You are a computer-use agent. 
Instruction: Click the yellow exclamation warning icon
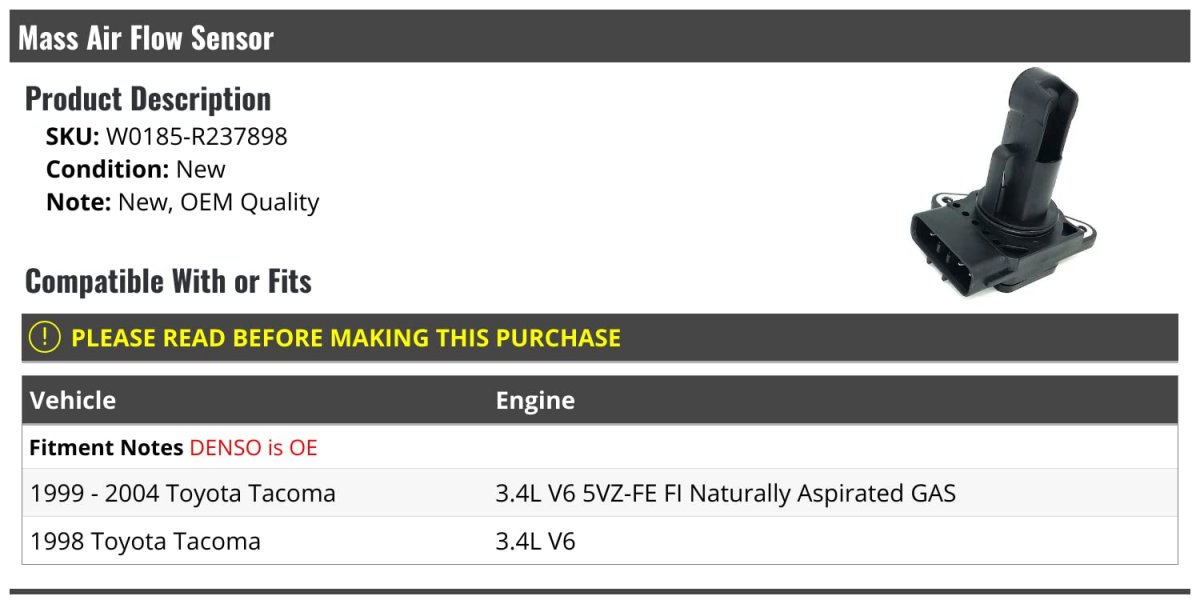pos(45,338)
